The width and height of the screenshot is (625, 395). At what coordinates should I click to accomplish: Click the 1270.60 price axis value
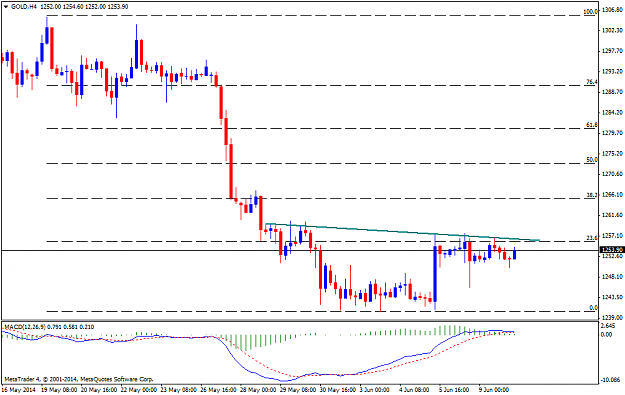[x=612, y=174]
